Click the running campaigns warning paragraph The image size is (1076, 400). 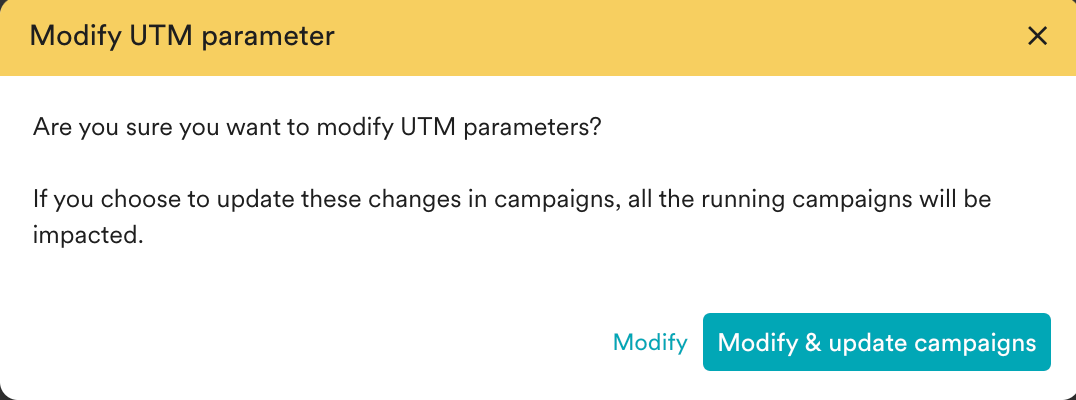511,199
